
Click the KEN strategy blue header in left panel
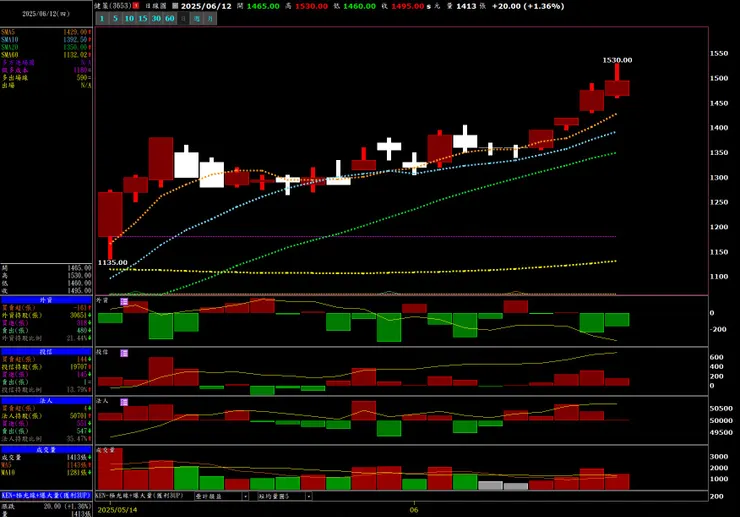tap(46, 496)
